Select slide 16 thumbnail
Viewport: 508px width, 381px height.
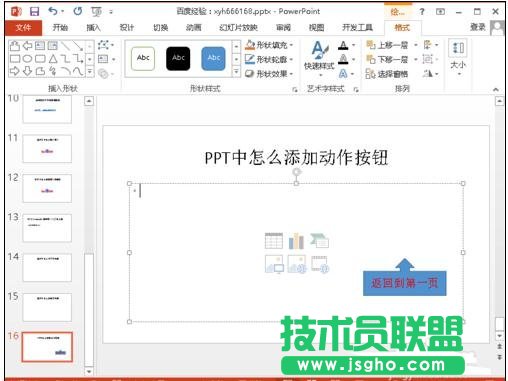[47, 347]
